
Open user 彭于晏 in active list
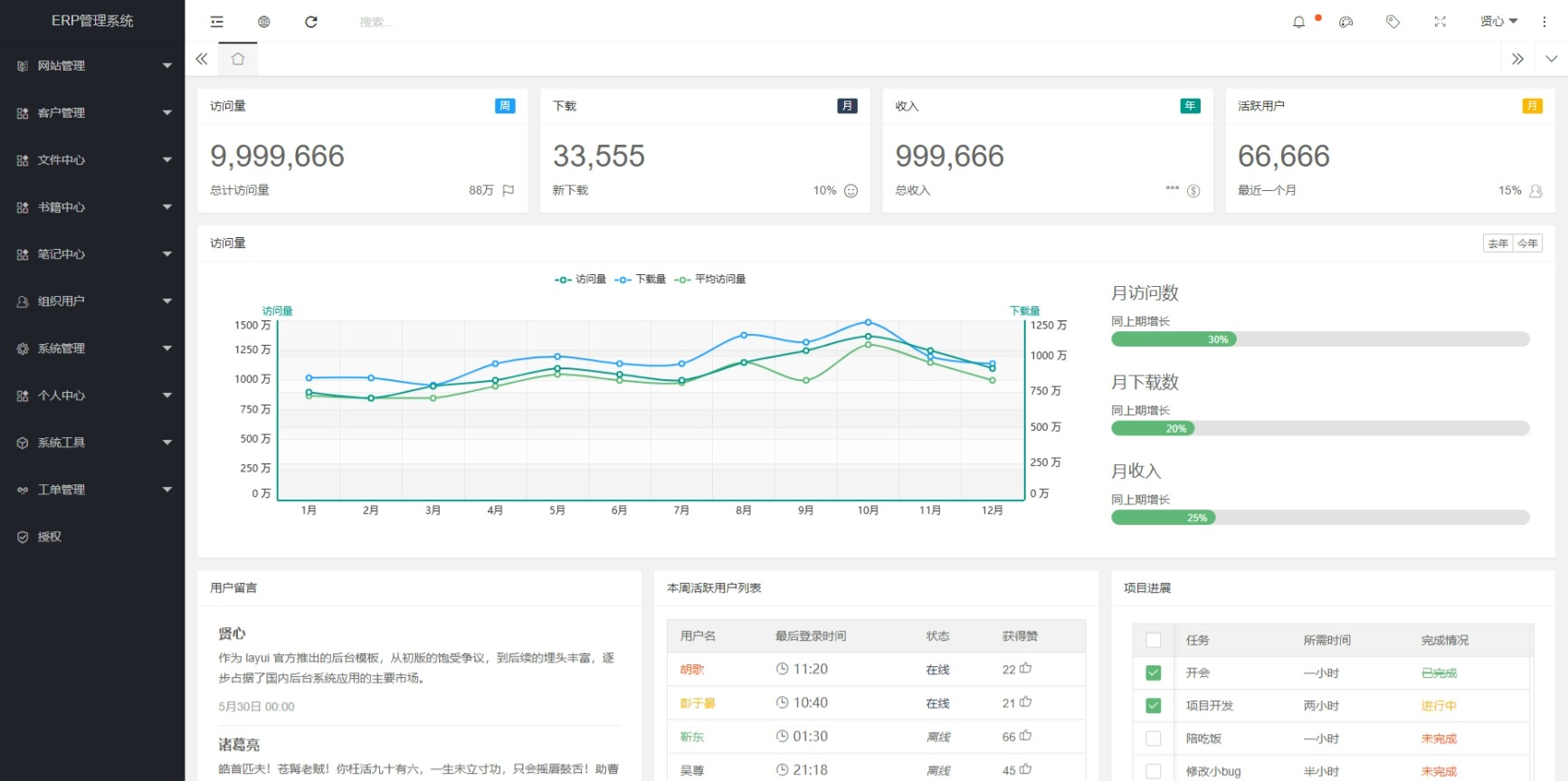(x=698, y=703)
